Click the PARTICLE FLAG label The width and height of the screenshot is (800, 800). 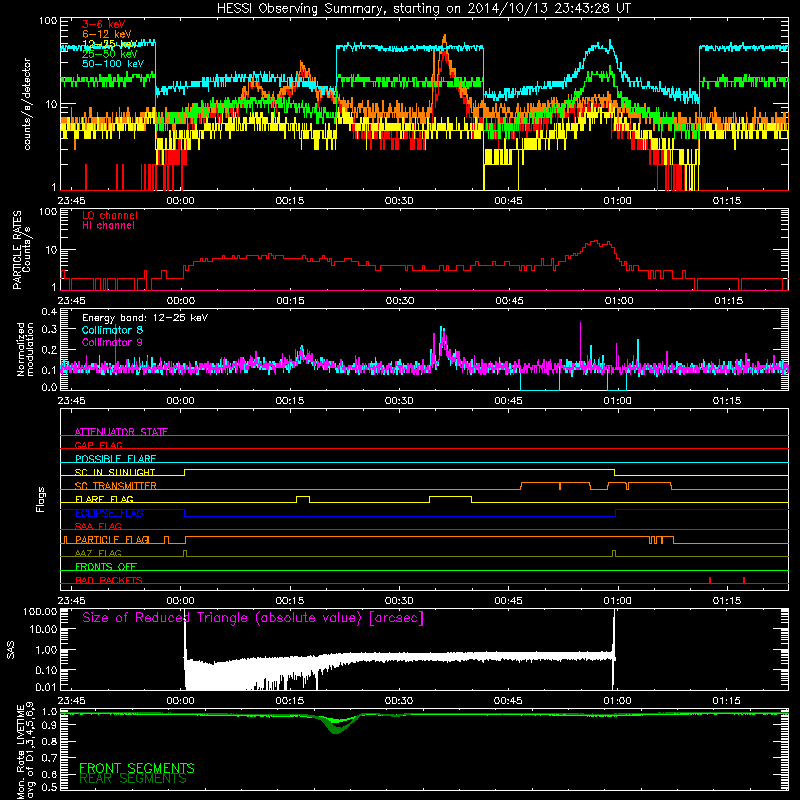point(112,540)
